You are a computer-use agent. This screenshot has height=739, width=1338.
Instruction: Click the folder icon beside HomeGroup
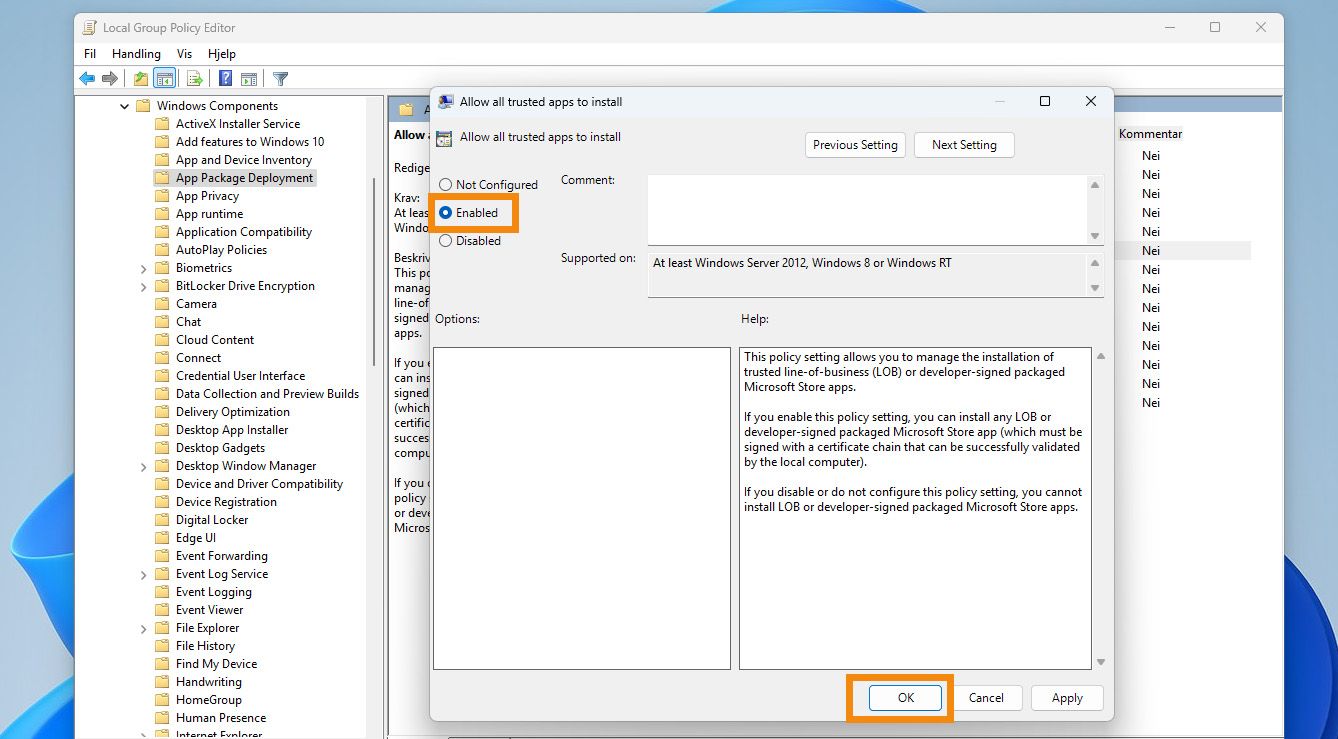[x=162, y=700]
